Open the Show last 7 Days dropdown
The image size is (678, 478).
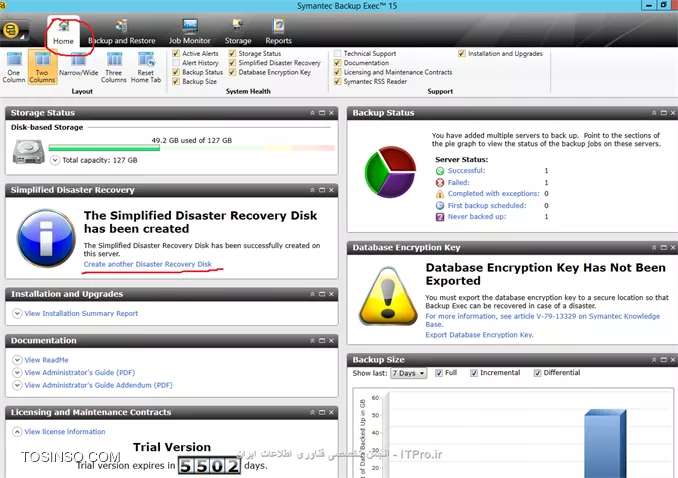pos(409,373)
